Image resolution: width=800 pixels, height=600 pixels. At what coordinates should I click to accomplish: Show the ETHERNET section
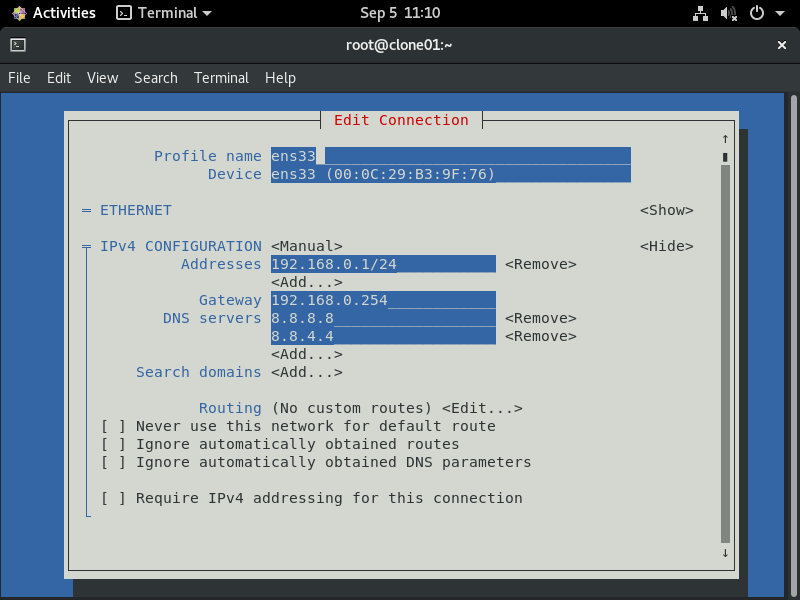[666, 210]
